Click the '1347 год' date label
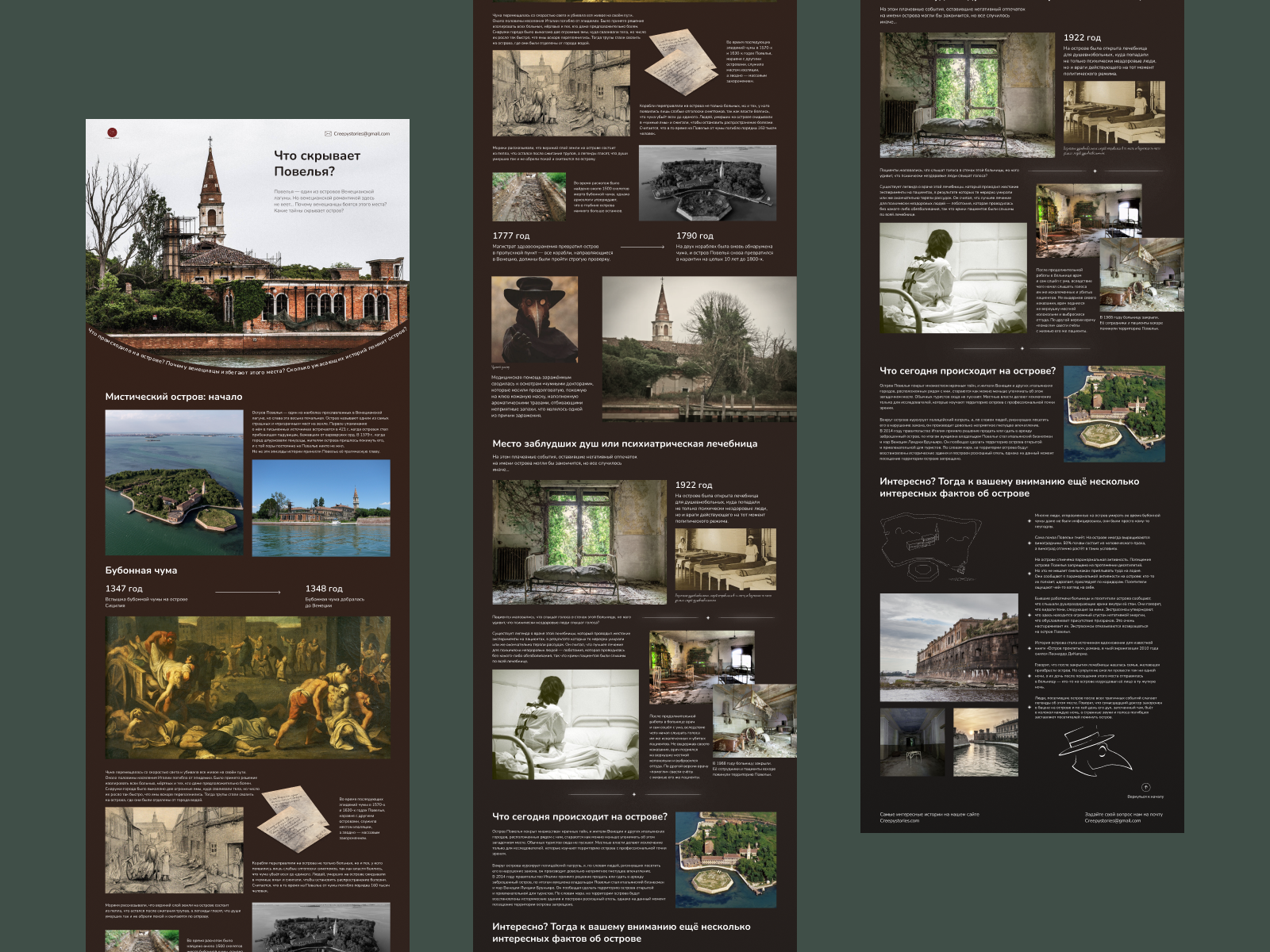Viewport: 1270px width, 952px height. [x=124, y=589]
